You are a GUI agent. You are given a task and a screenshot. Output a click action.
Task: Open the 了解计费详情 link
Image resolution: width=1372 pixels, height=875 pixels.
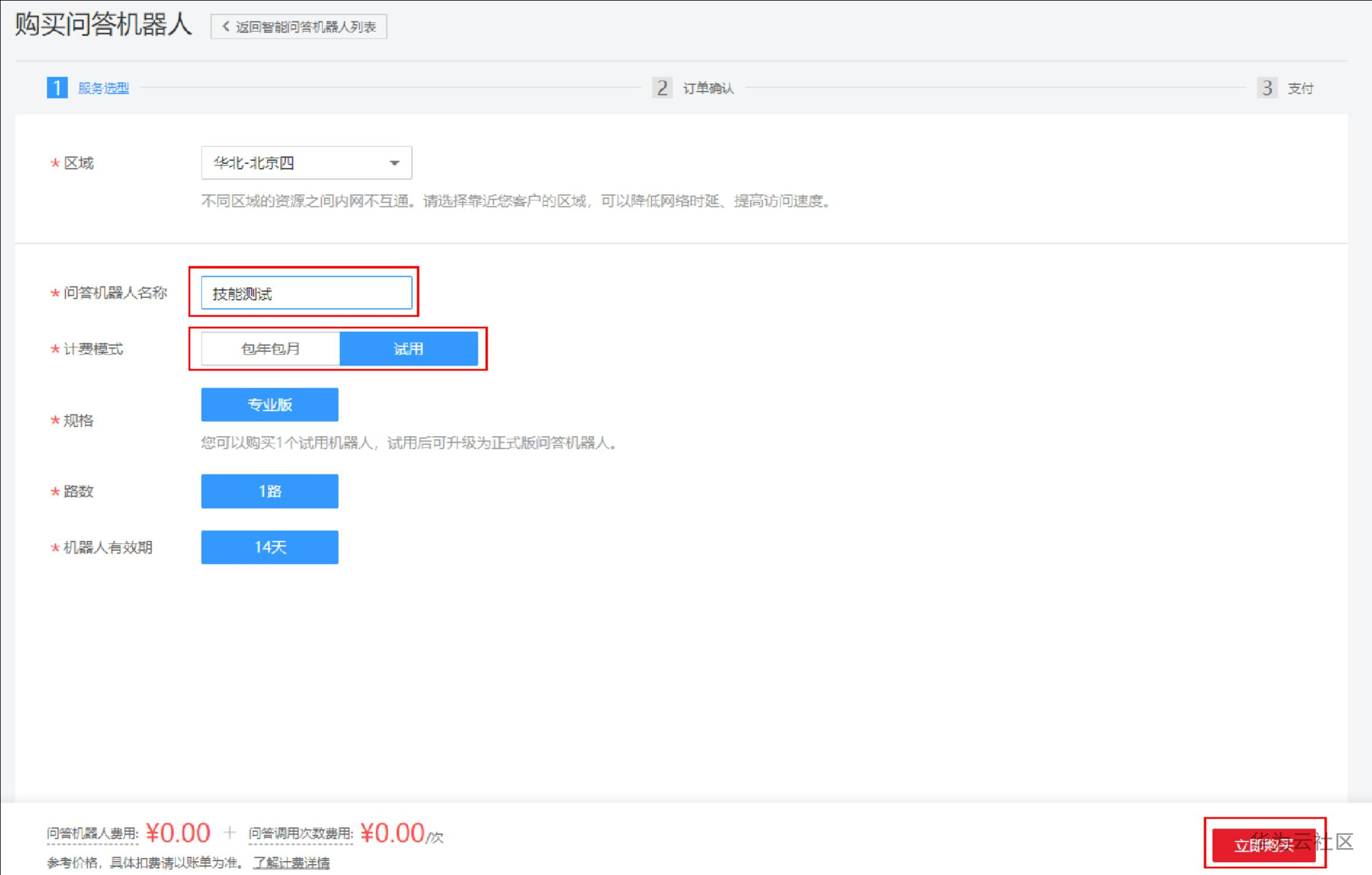(292, 863)
